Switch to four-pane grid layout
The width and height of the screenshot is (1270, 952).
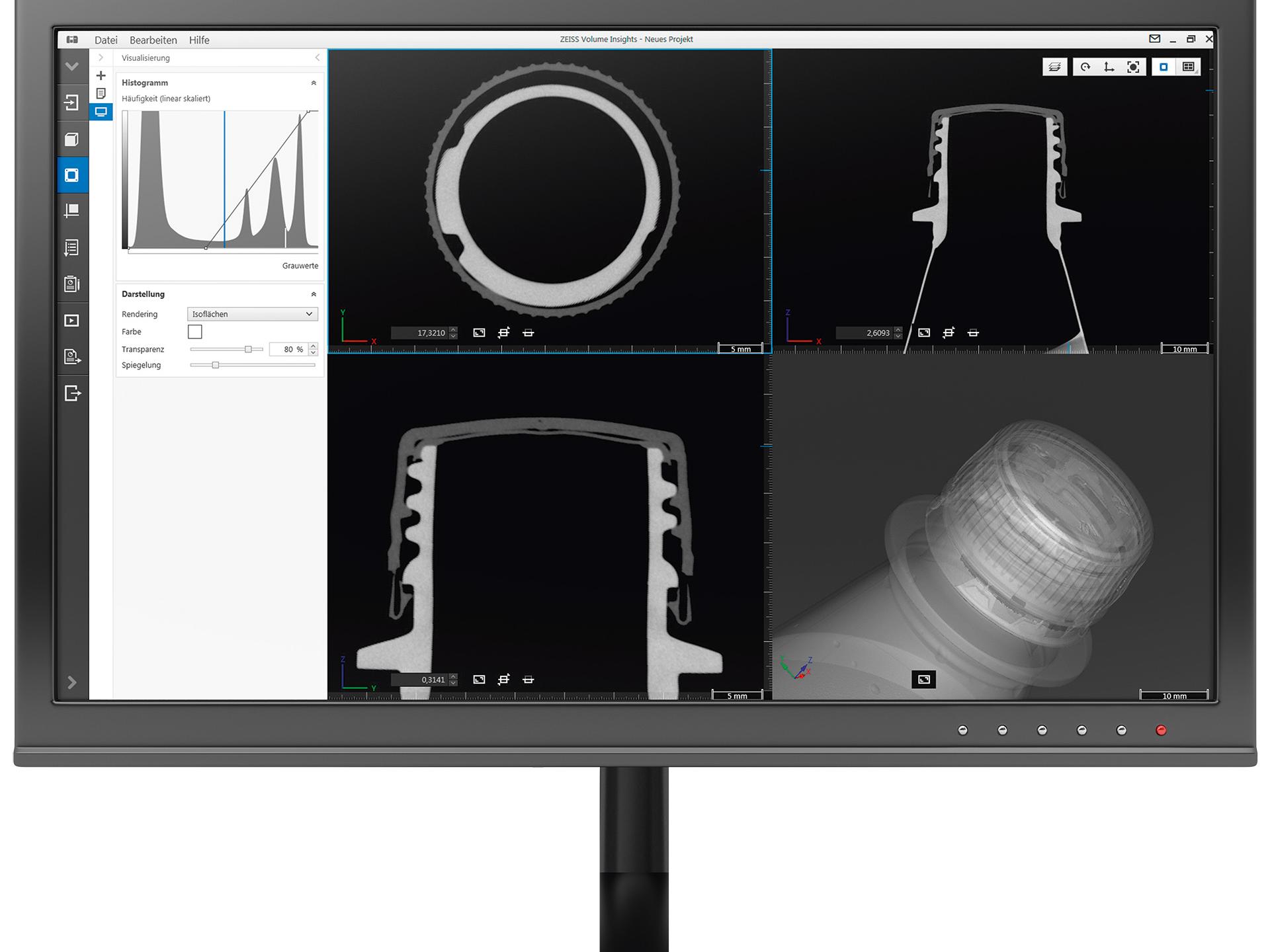point(1188,67)
